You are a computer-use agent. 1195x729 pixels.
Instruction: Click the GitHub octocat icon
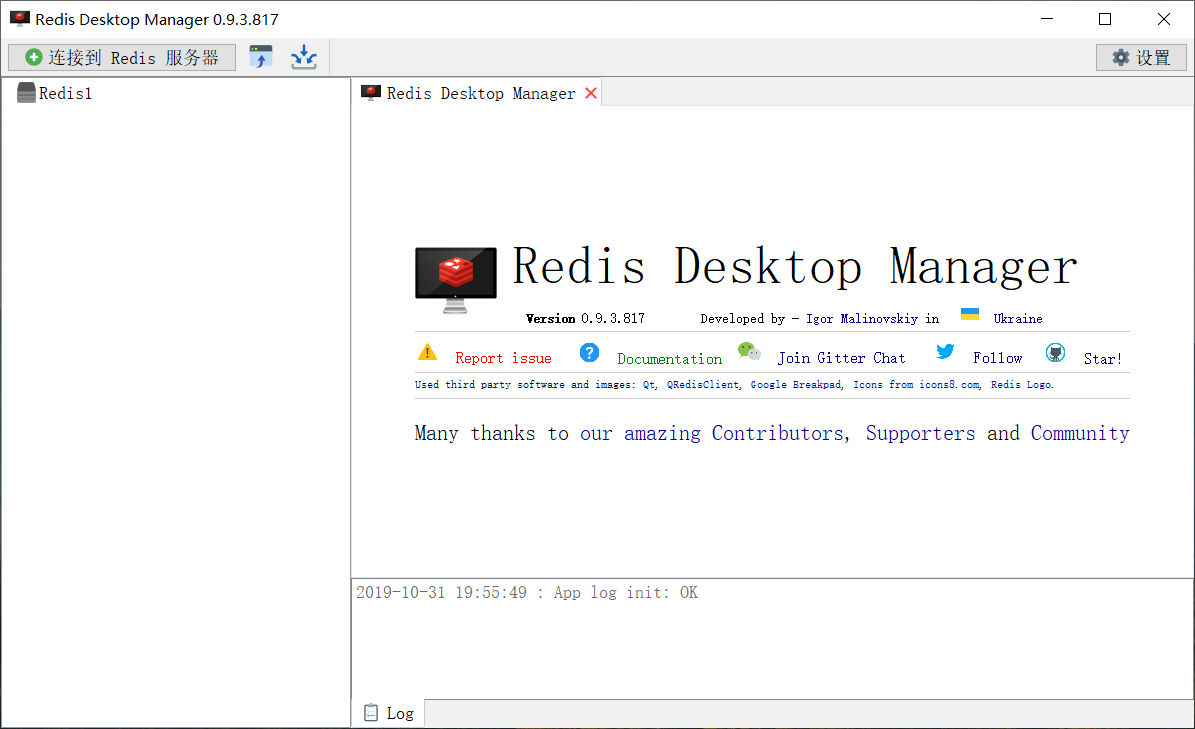coord(1056,353)
